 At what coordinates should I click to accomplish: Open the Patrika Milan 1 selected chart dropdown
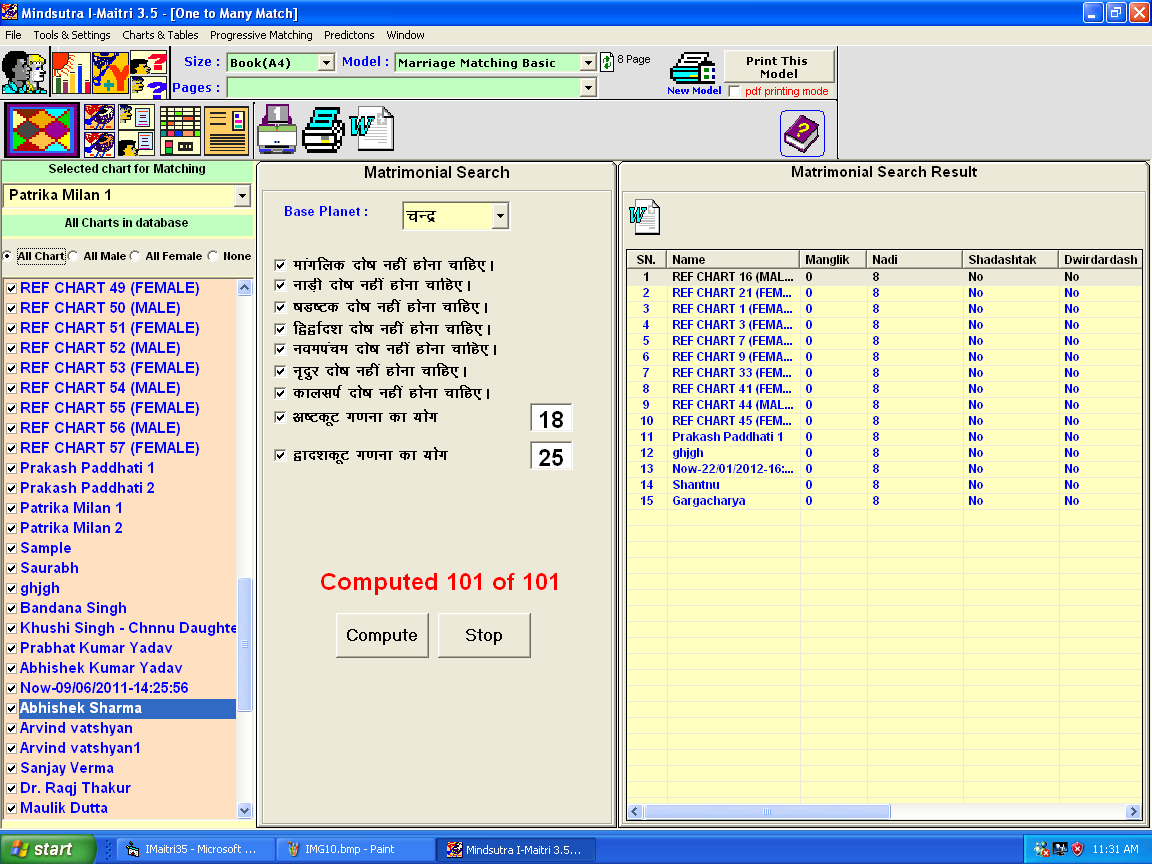point(242,195)
